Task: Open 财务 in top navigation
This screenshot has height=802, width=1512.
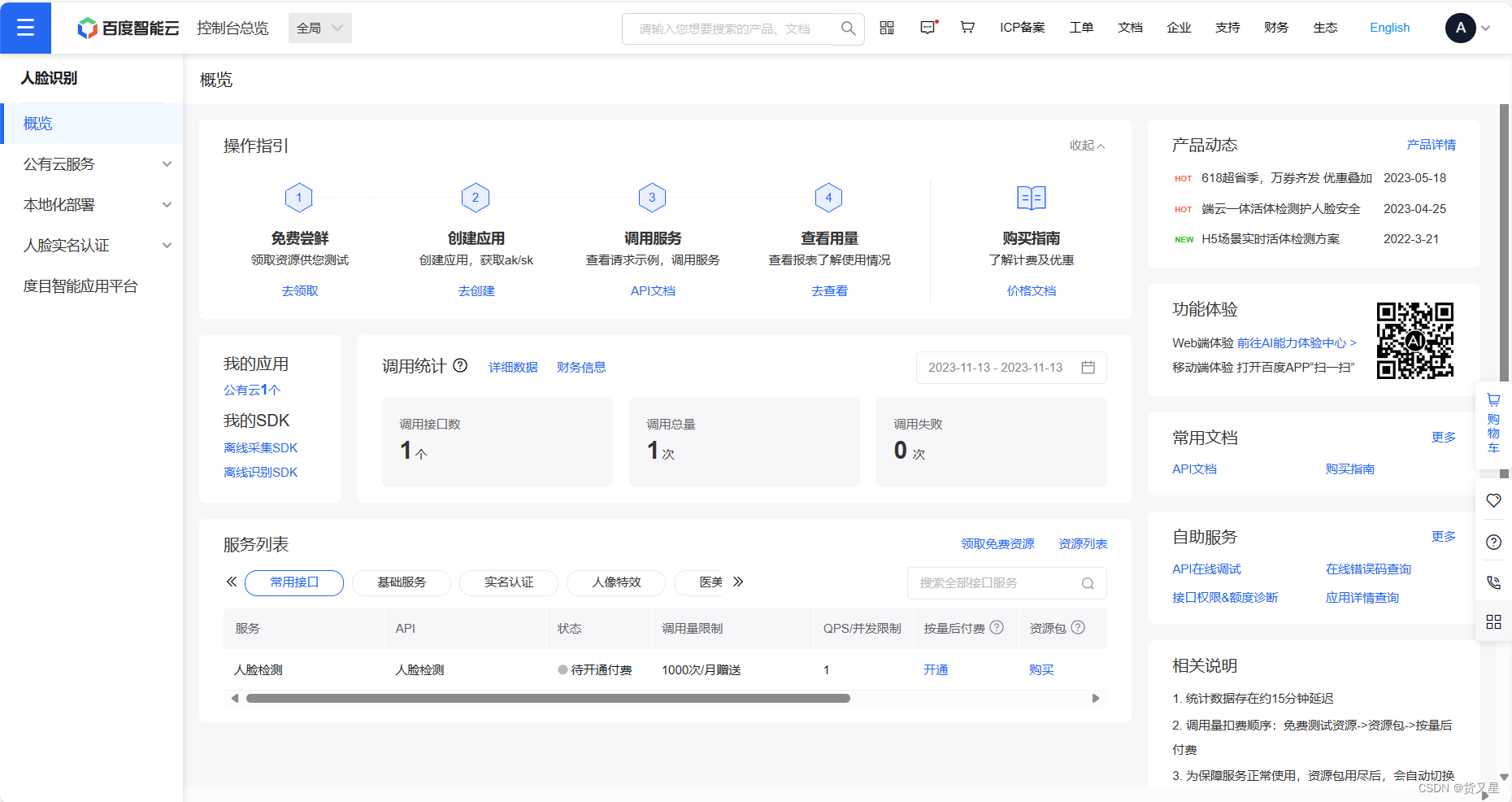Action: (x=1276, y=28)
